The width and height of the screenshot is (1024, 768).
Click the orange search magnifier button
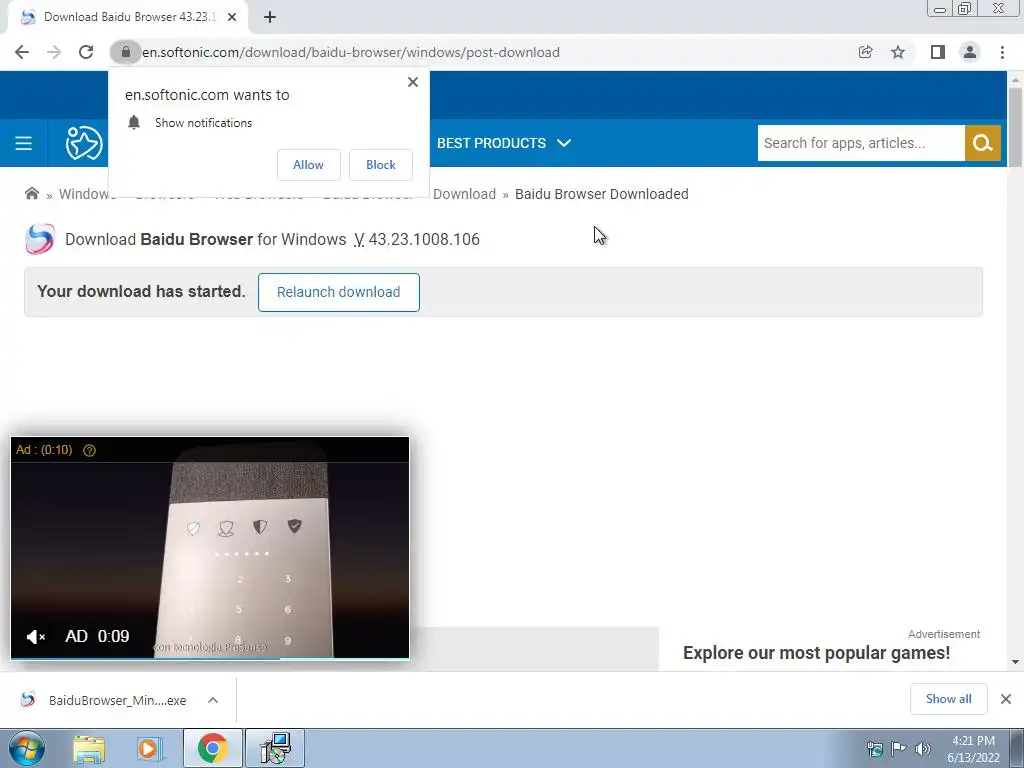tap(982, 143)
